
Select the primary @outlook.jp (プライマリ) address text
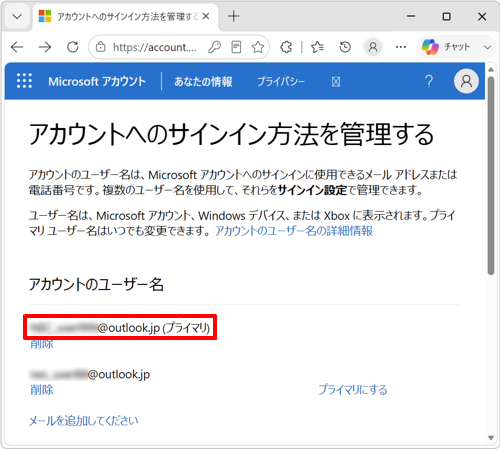pos(120,328)
